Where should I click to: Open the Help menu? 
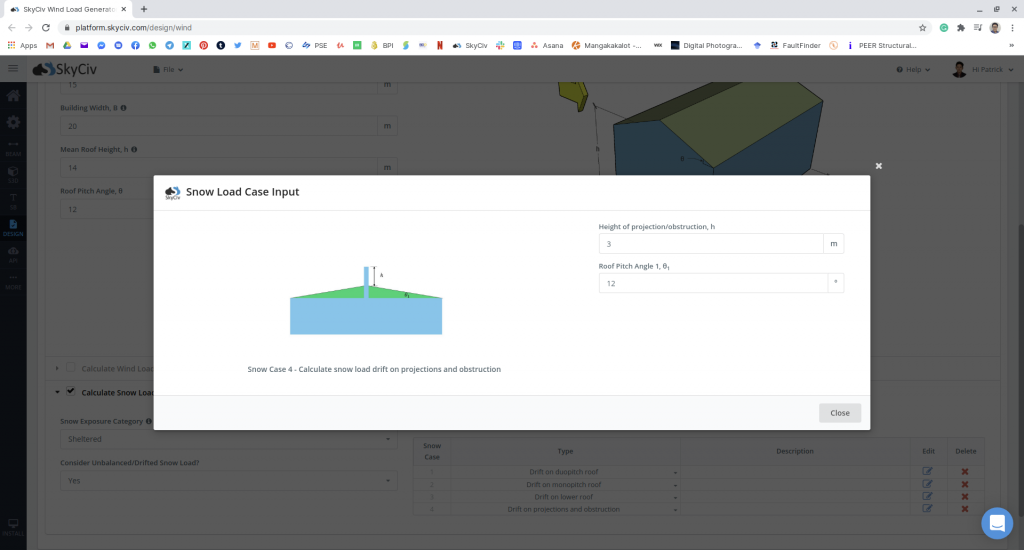[913, 70]
